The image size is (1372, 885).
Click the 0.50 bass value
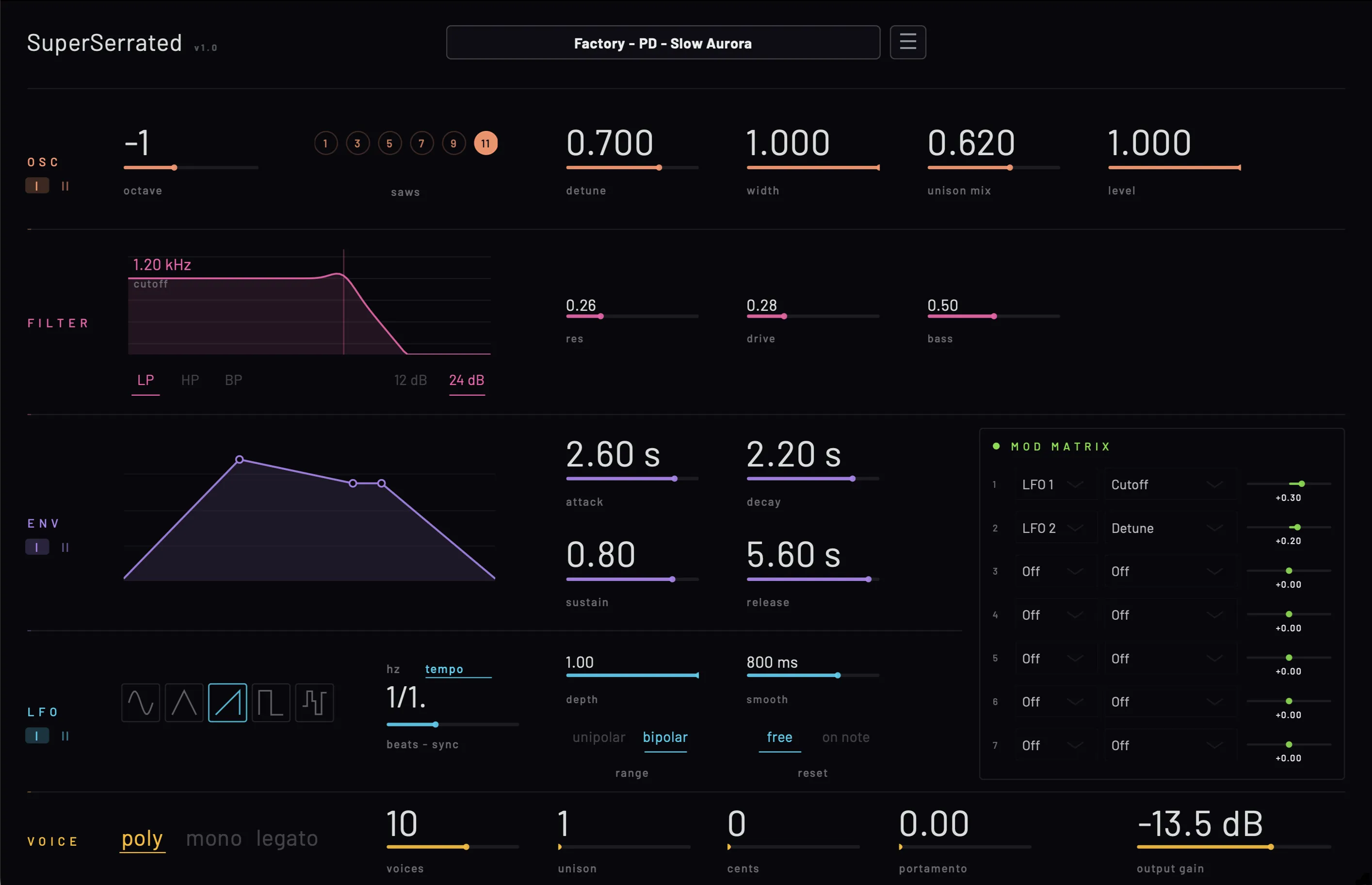tap(943, 305)
